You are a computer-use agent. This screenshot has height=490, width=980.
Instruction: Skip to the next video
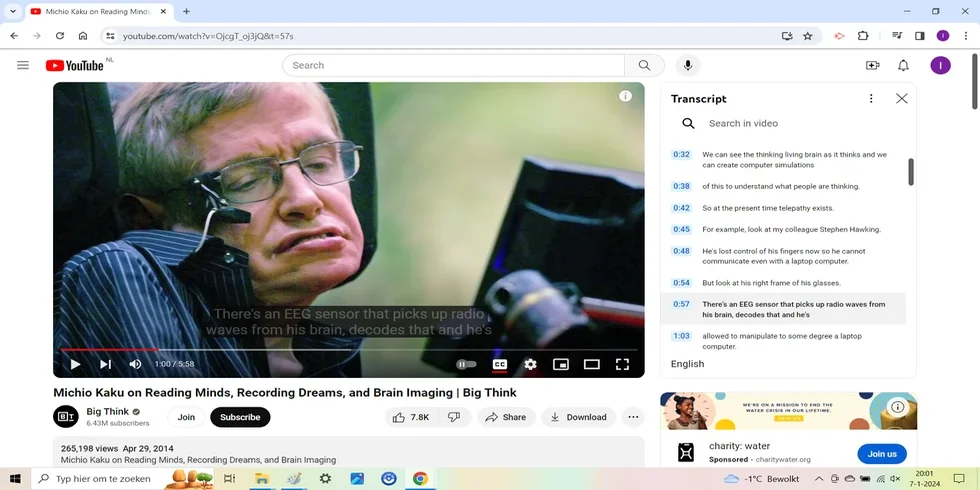pyautogui.click(x=105, y=365)
